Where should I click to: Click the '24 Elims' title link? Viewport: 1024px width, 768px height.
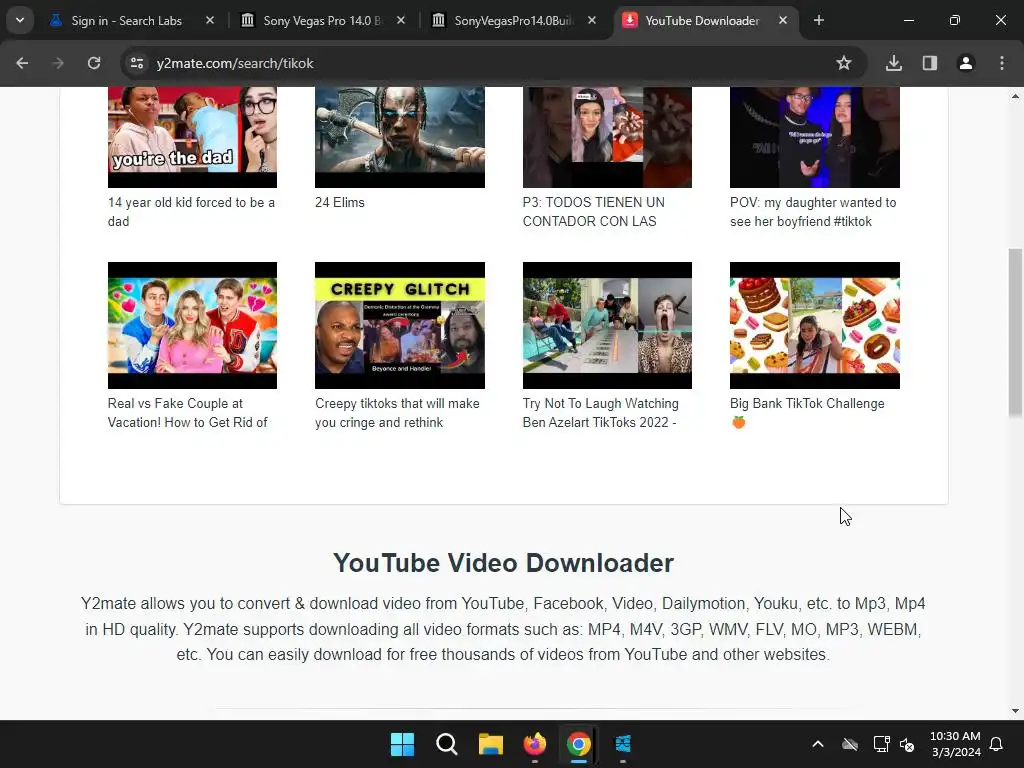click(340, 202)
